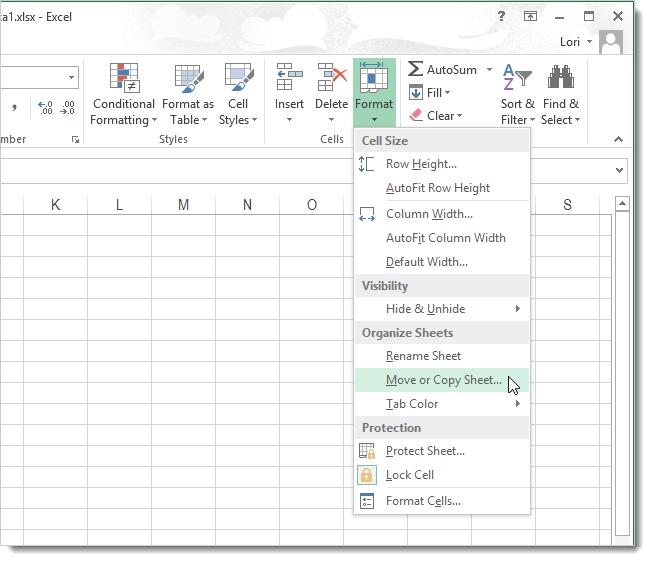Choose Column Width menu item
650x561 pixels.
(x=442, y=214)
